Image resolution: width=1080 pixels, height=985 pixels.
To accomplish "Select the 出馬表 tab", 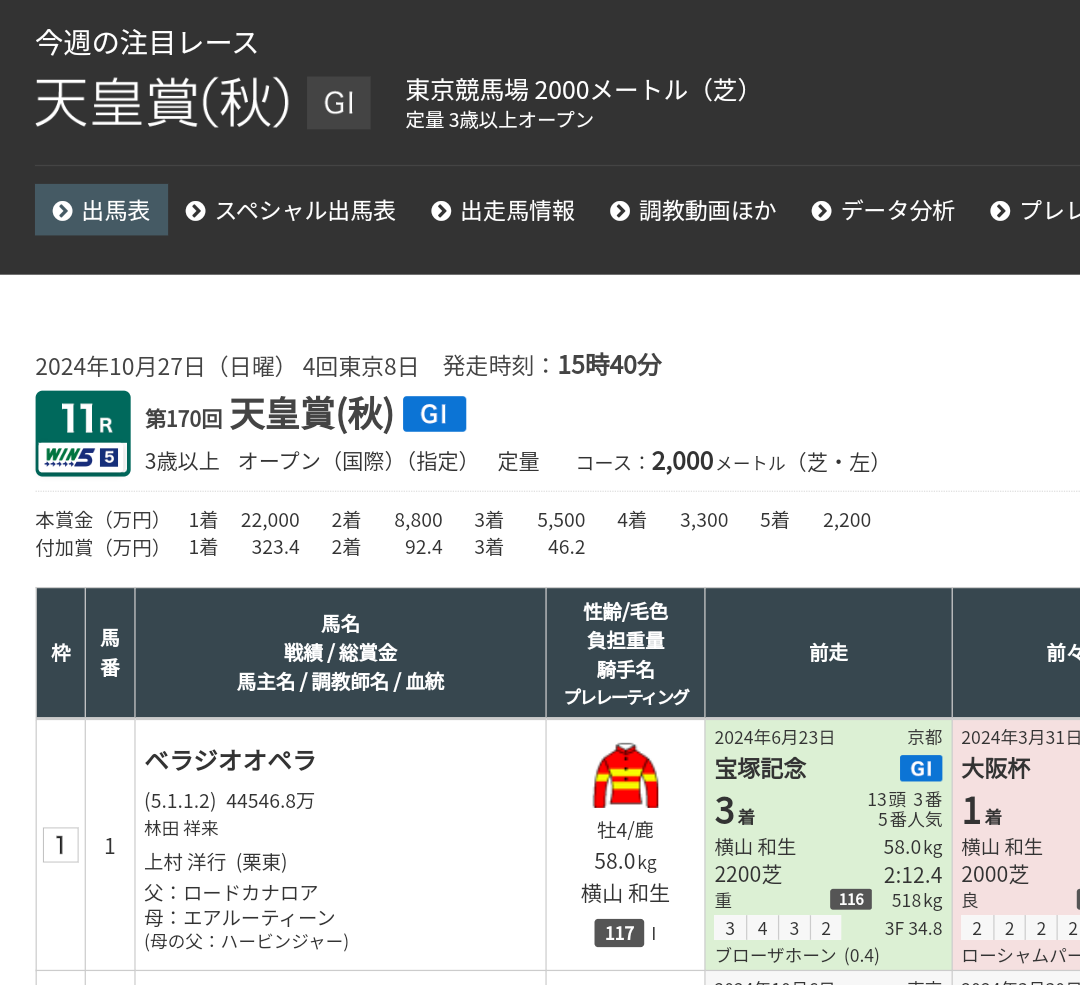I will (x=101, y=211).
